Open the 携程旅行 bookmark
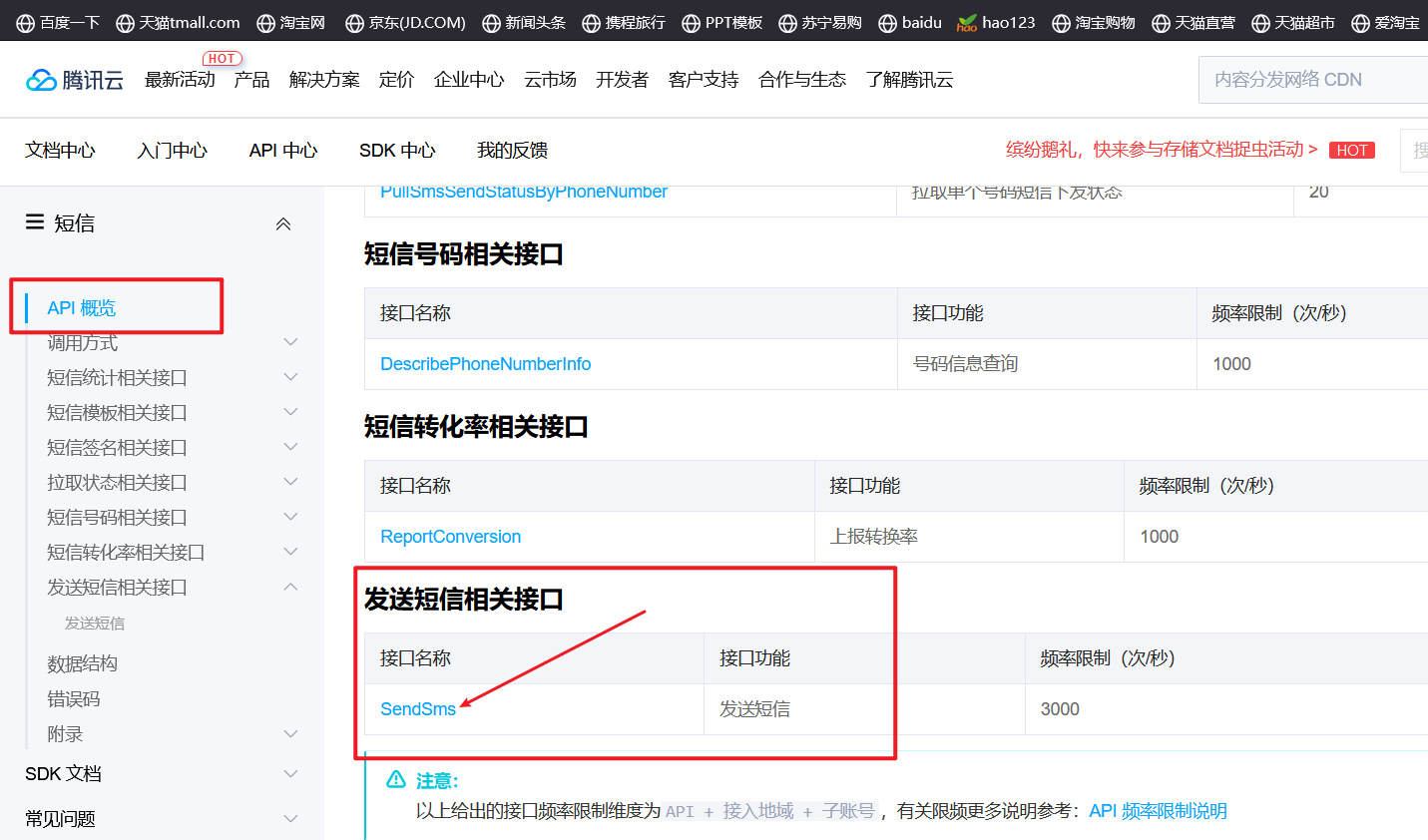This screenshot has width=1428, height=840. (624, 22)
